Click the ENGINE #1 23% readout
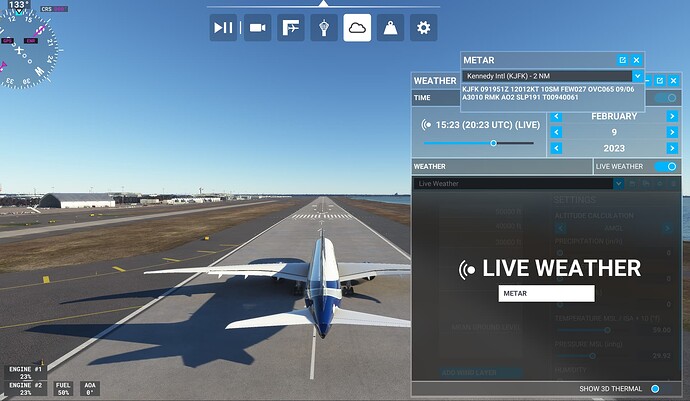The width and height of the screenshot is (690, 401). 26,373
